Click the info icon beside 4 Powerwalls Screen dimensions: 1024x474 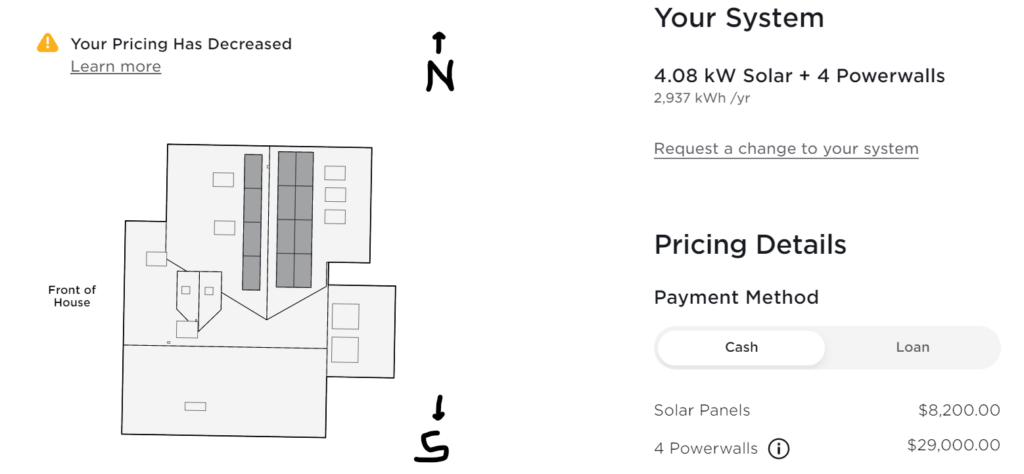pyautogui.click(x=778, y=448)
